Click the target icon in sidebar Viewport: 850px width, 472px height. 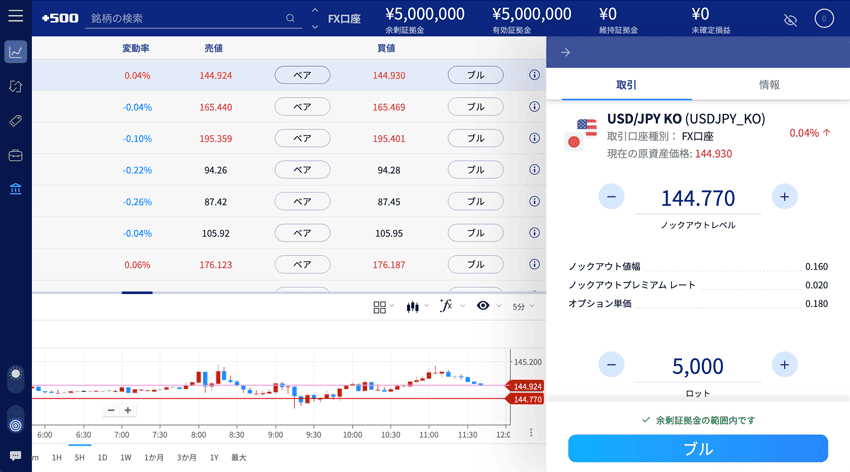pyautogui.click(x=16, y=425)
